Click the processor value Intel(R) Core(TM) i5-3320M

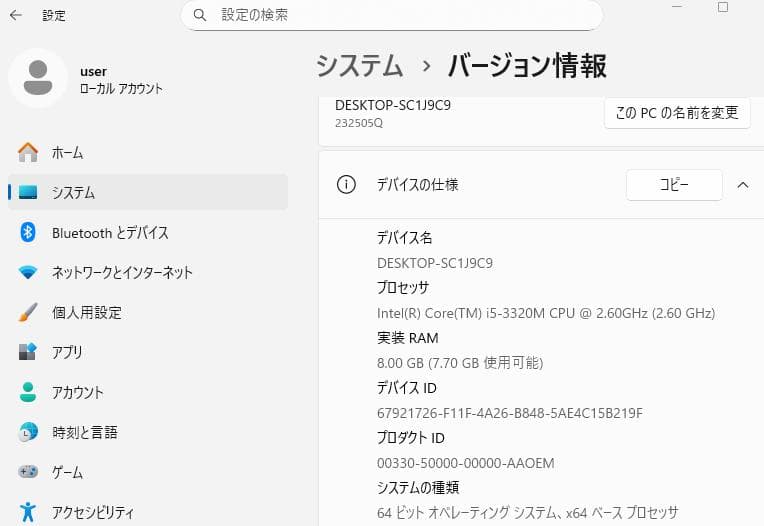[546, 313]
